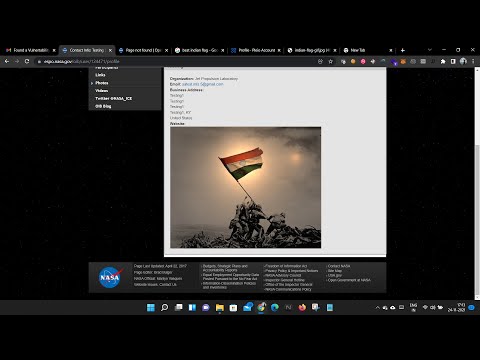This screenshot has width=480, height=360.
Task: Switch to the Page not found tab
Action: [143, 50]
